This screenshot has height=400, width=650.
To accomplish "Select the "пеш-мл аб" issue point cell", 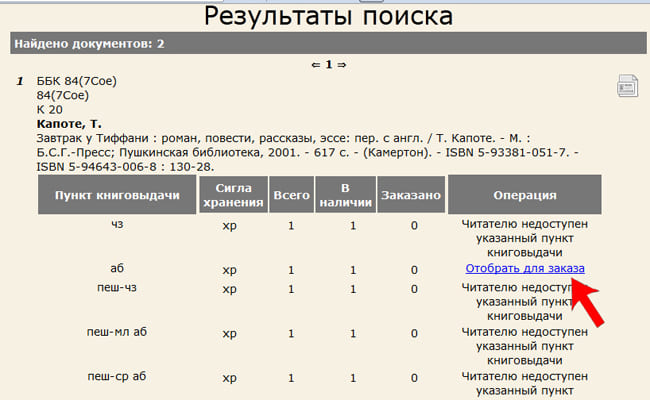I will point(117,332).
